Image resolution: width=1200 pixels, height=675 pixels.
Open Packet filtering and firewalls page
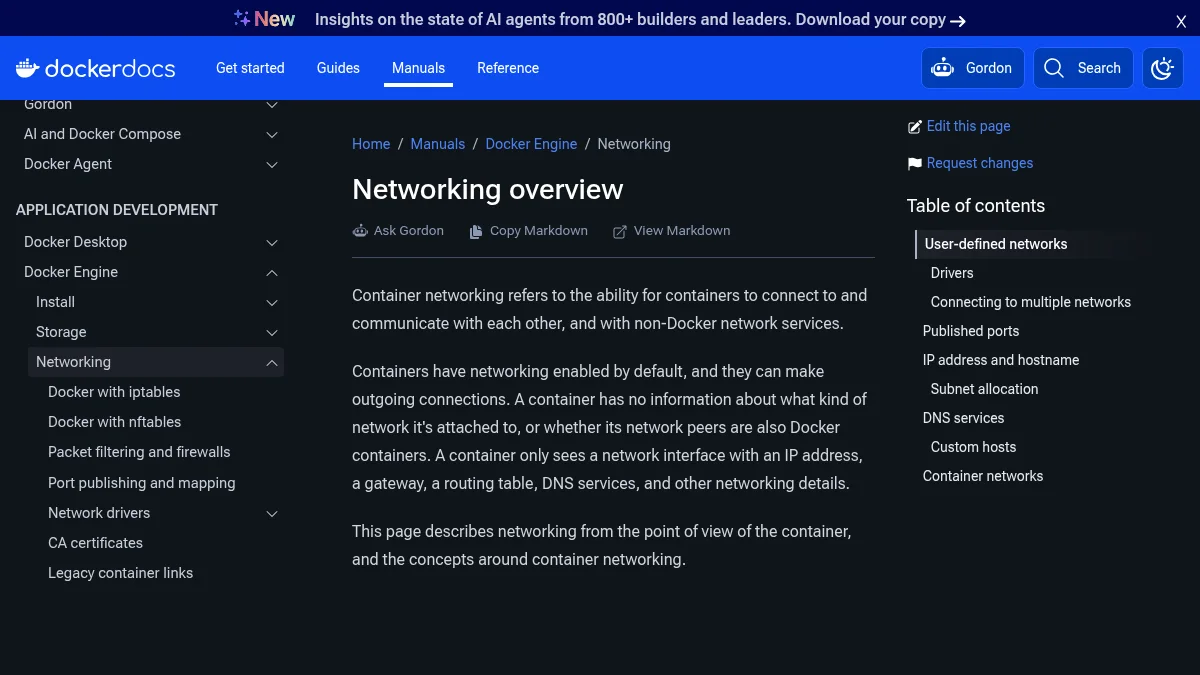139,452
